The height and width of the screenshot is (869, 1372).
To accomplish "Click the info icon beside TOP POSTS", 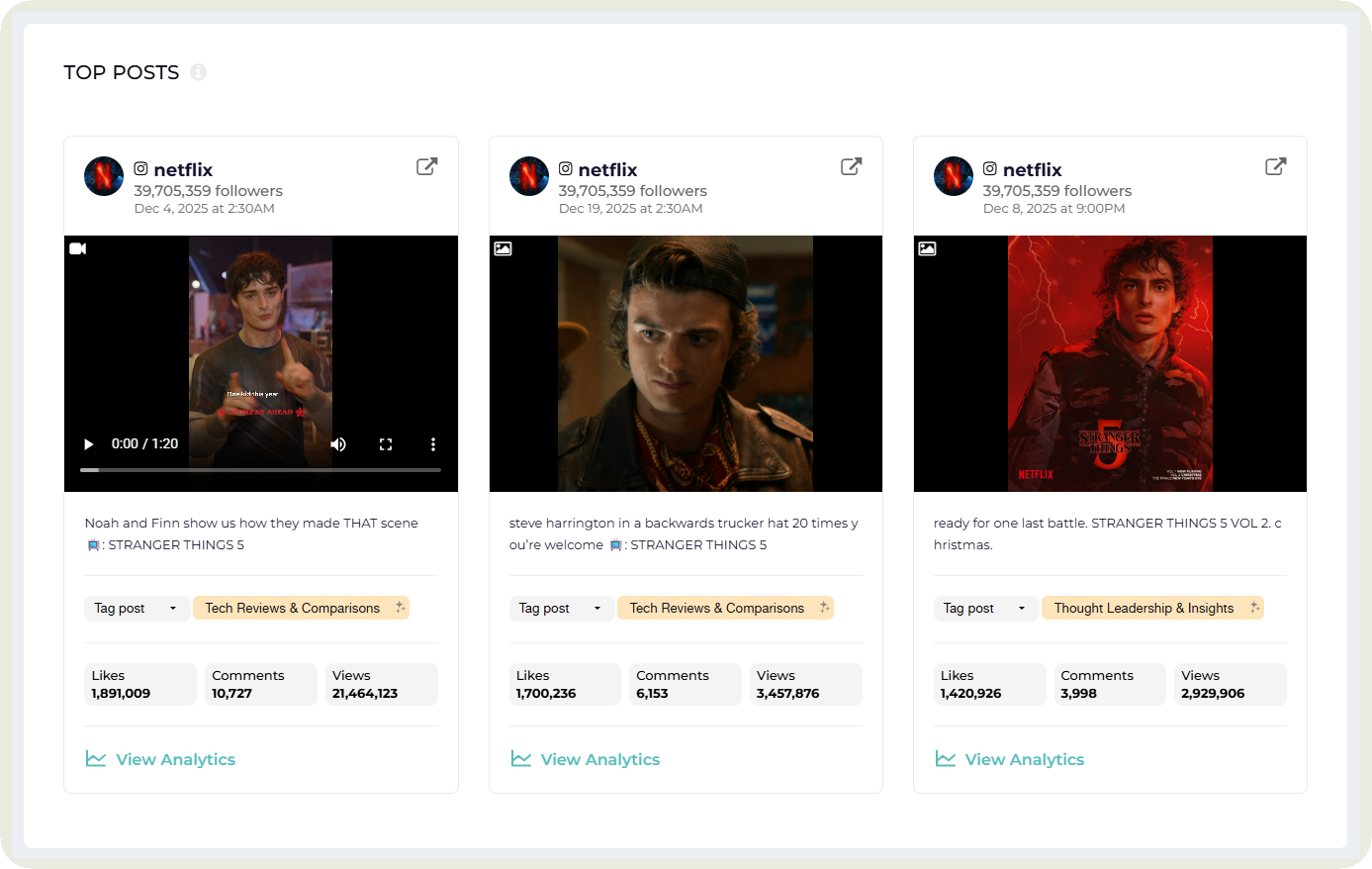I will tap(199, 72).
